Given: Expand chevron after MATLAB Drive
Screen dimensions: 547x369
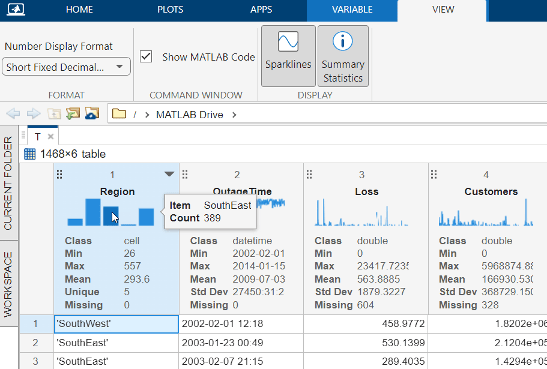Looking at the screenshot, I should (x=234, y=115).
